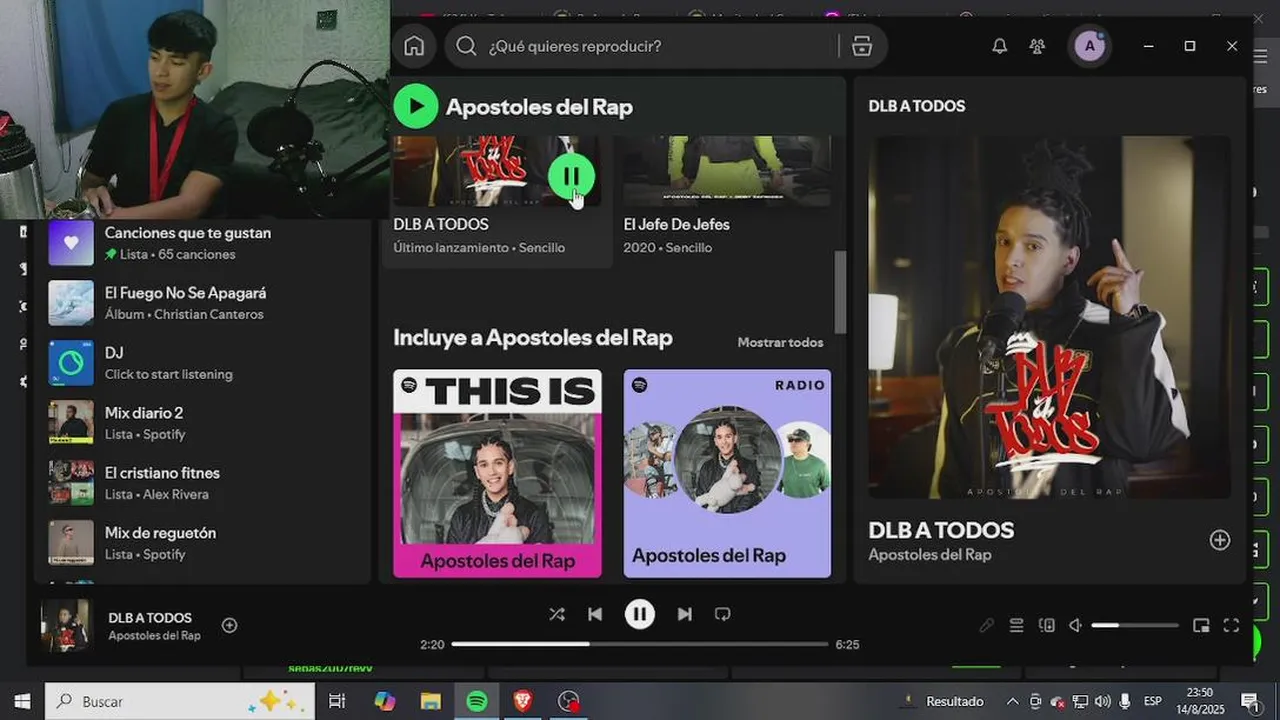Open Apostoles del Rap artist in player bar

point(154,636)
